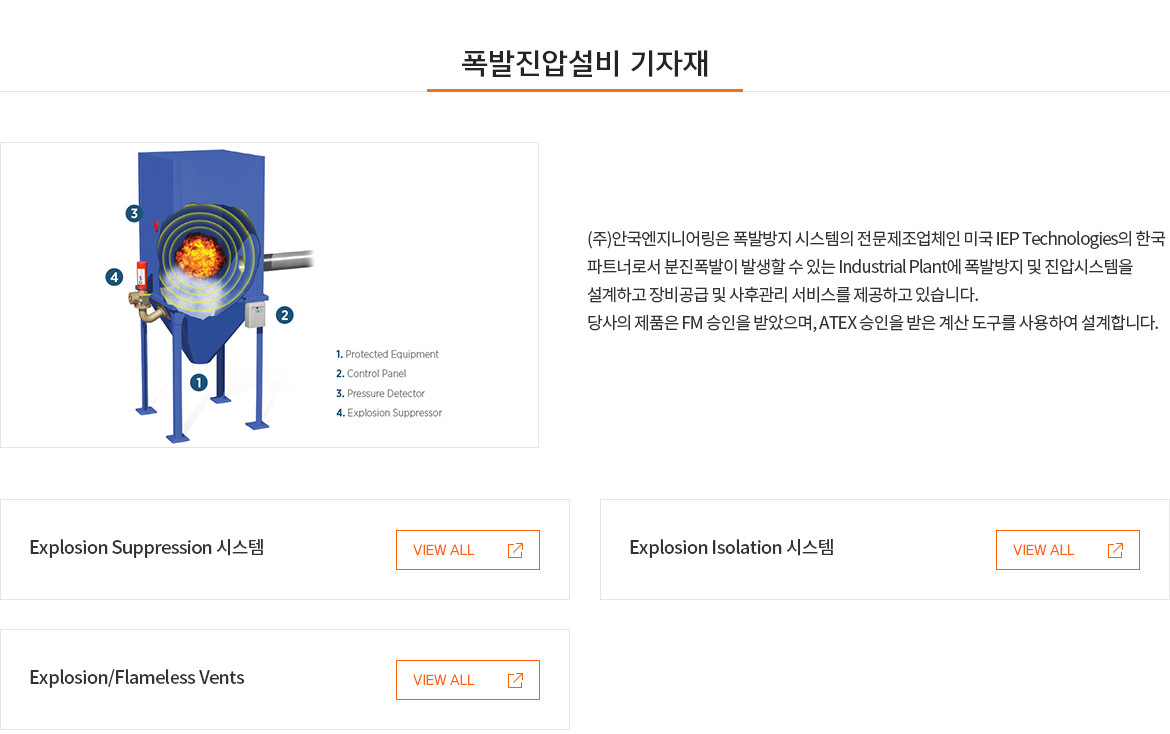Click the Explosion Suppression 시스템 title
This screenshot has width=1170, height=734.
click(x=147, y=548)
